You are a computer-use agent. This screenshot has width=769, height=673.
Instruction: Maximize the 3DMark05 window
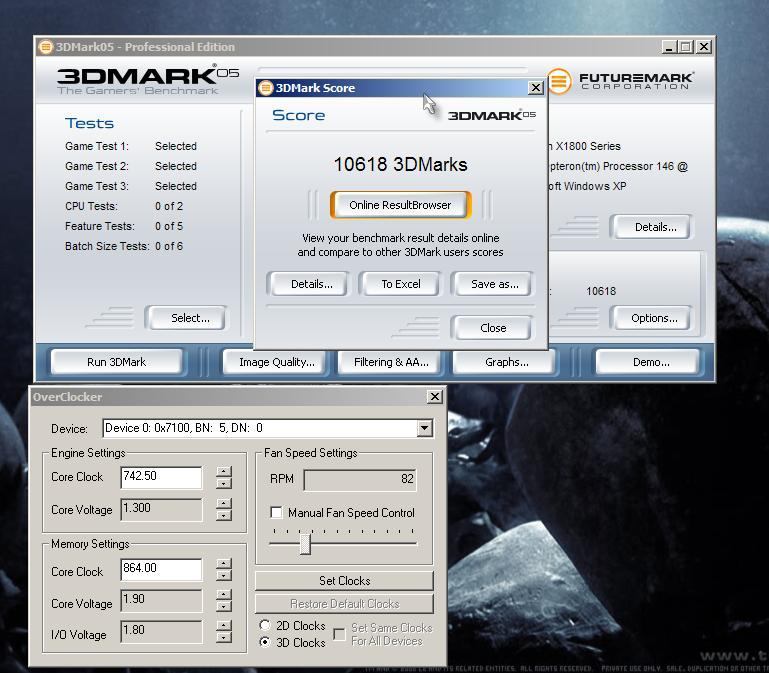[686, 47]
